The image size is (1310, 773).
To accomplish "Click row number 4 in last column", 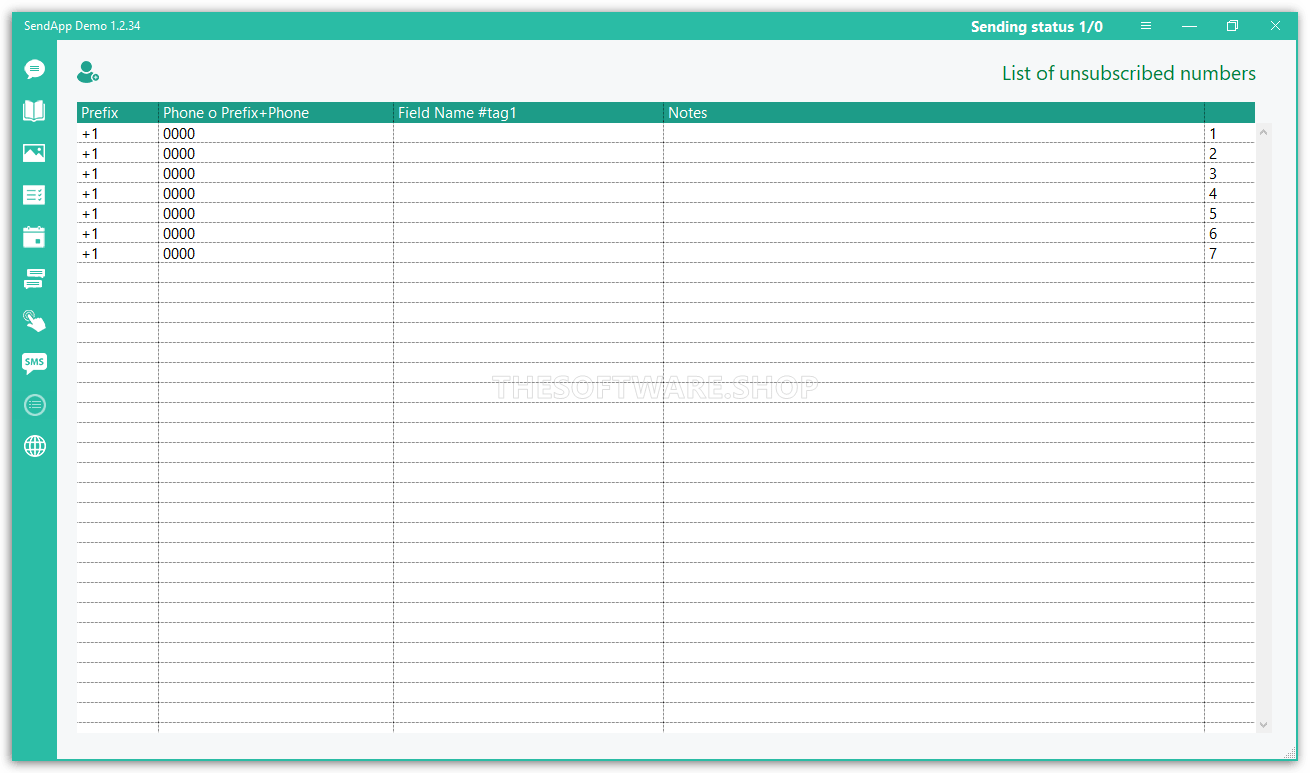I will (x=1229, y=193).
